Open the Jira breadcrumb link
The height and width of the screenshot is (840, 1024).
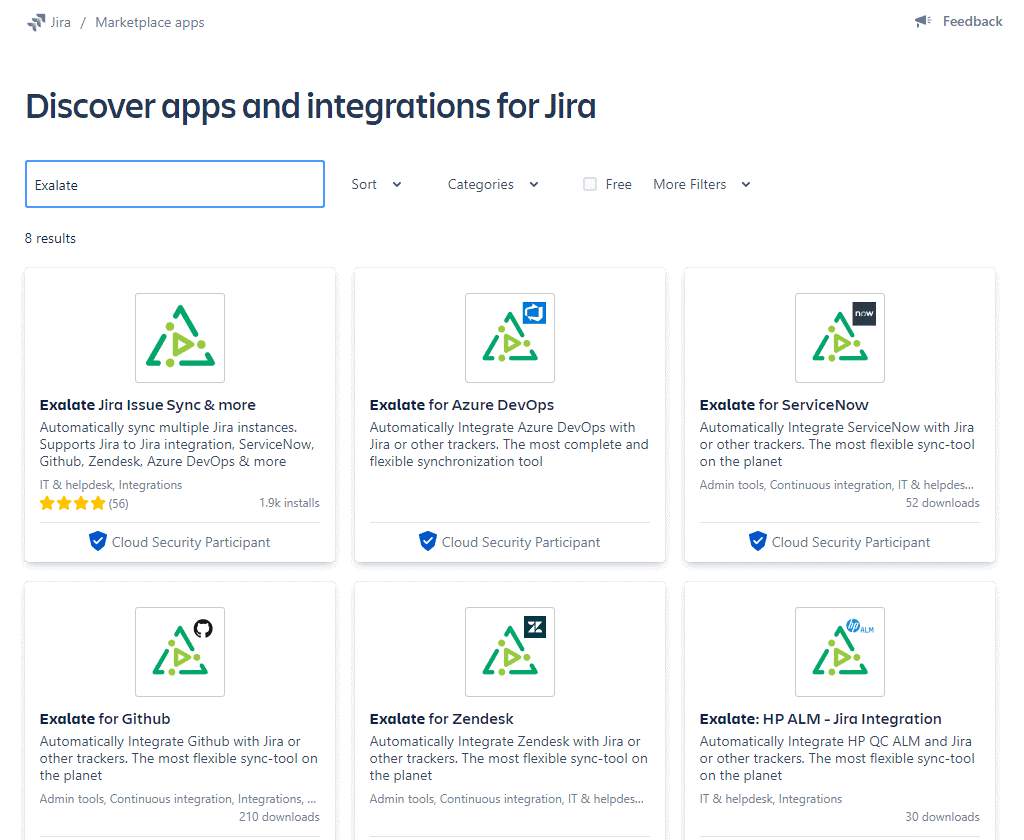pos(61,22)
